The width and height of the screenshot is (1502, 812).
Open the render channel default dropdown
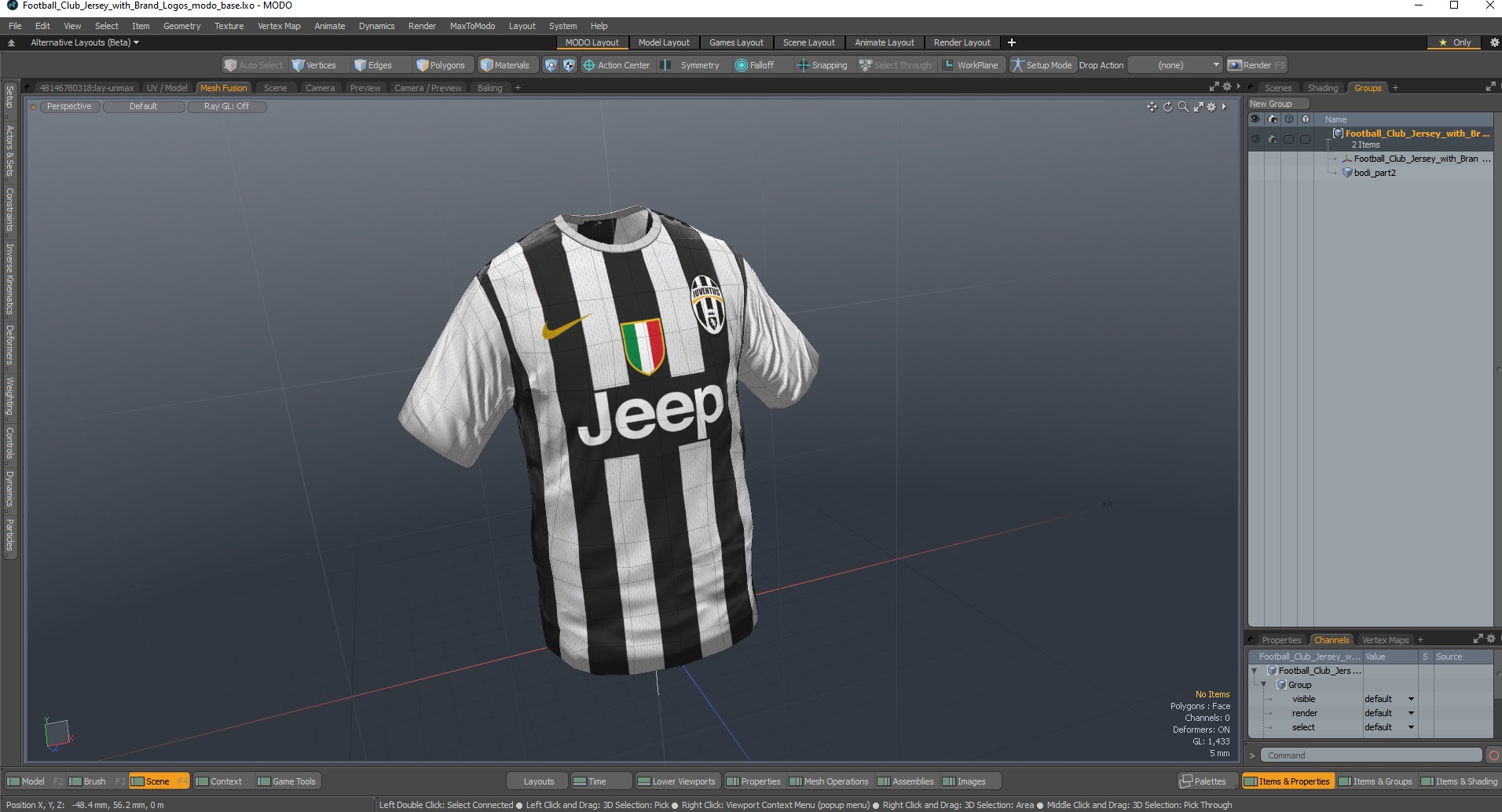pos(1389,713)
